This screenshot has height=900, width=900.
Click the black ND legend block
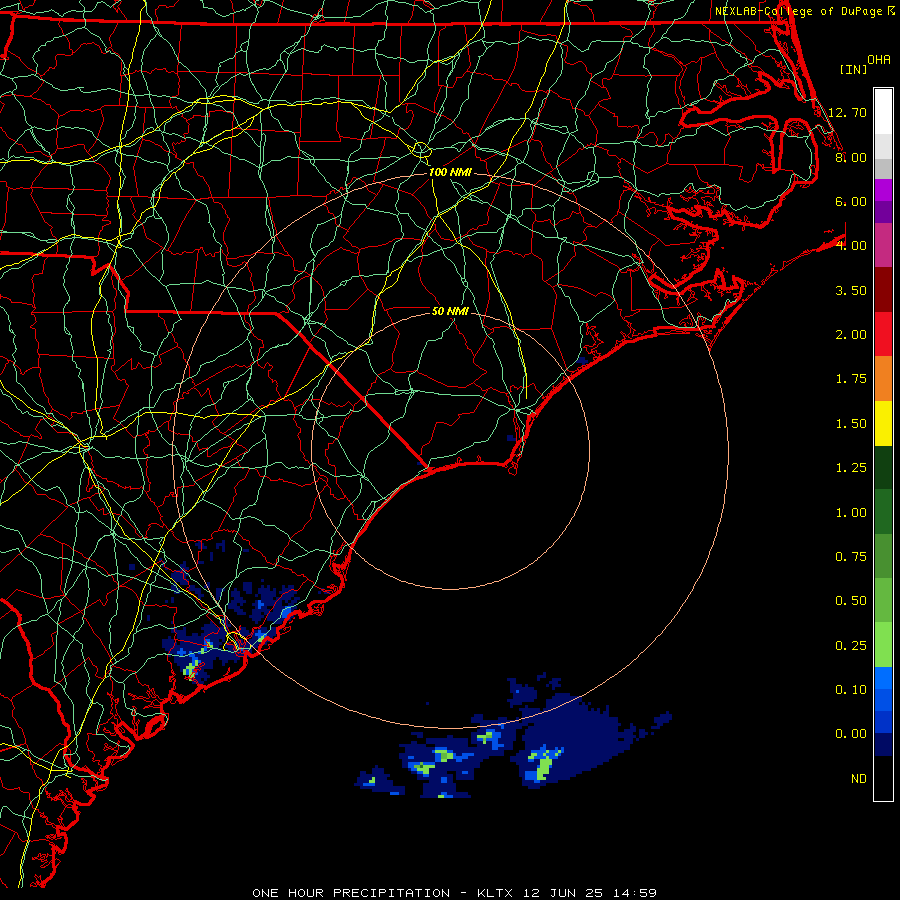point(883,778)
